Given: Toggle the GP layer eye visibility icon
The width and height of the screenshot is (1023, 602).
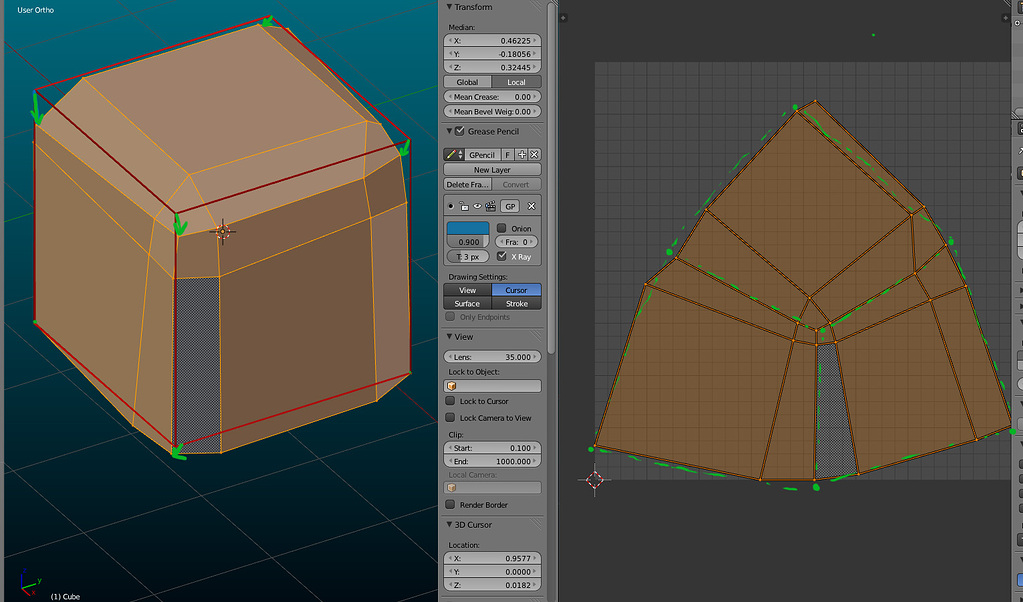Looking at the screenshot, I should click(x=477, y=206).
